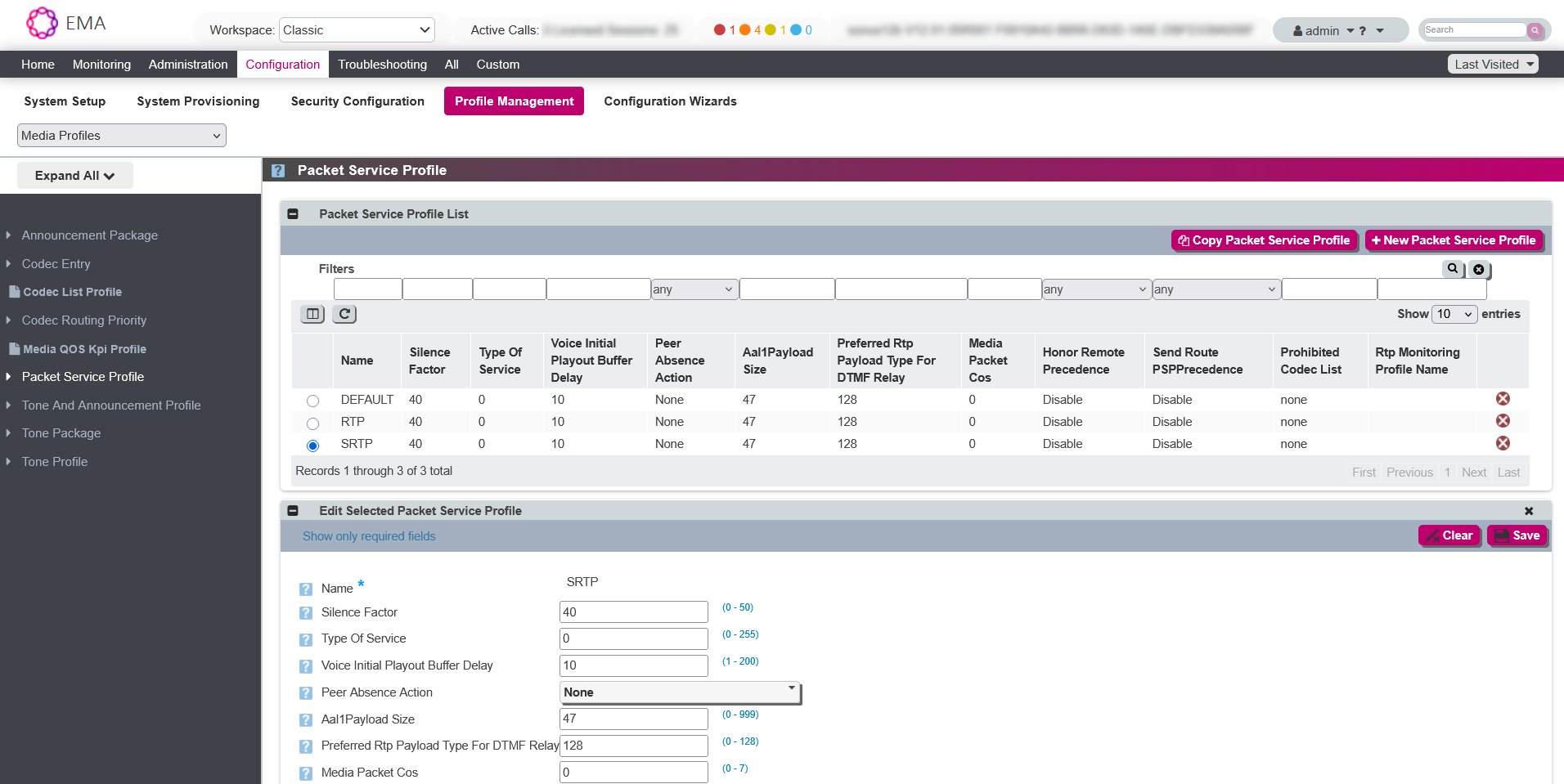Open the Media Profiles dropdown
The width and height of the screenshot is (1564, 784).
click(121, 136)
